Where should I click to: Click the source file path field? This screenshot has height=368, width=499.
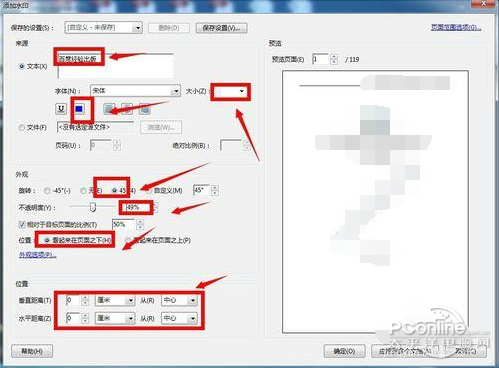95,127
